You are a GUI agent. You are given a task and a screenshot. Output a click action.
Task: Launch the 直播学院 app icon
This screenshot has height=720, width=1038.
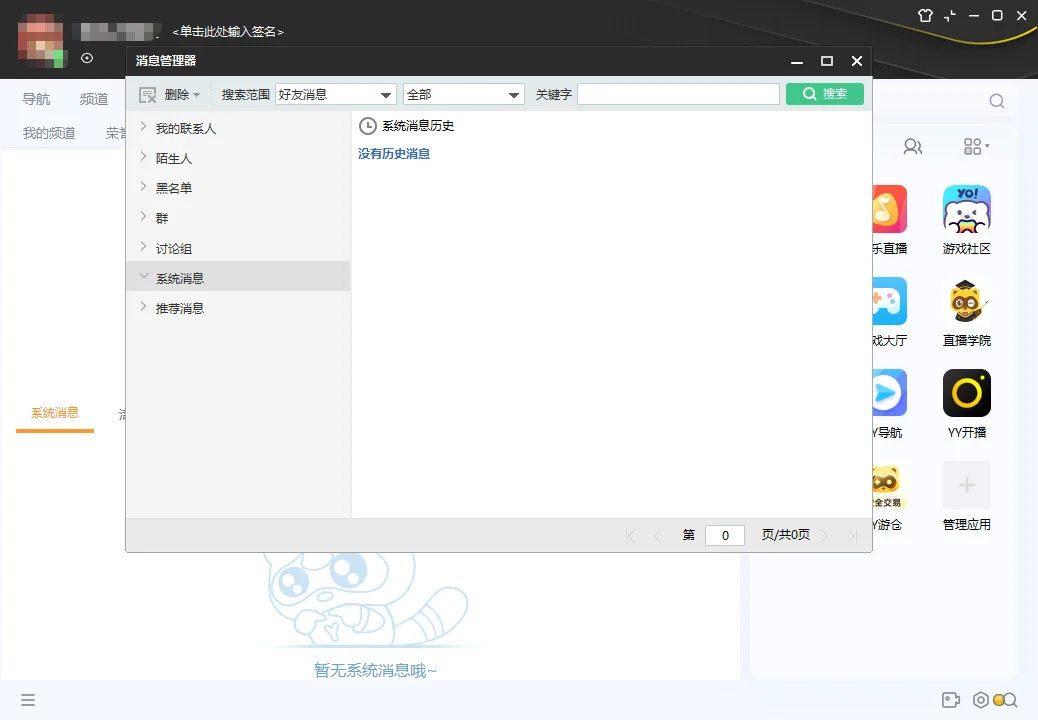(x=967, y=301)
